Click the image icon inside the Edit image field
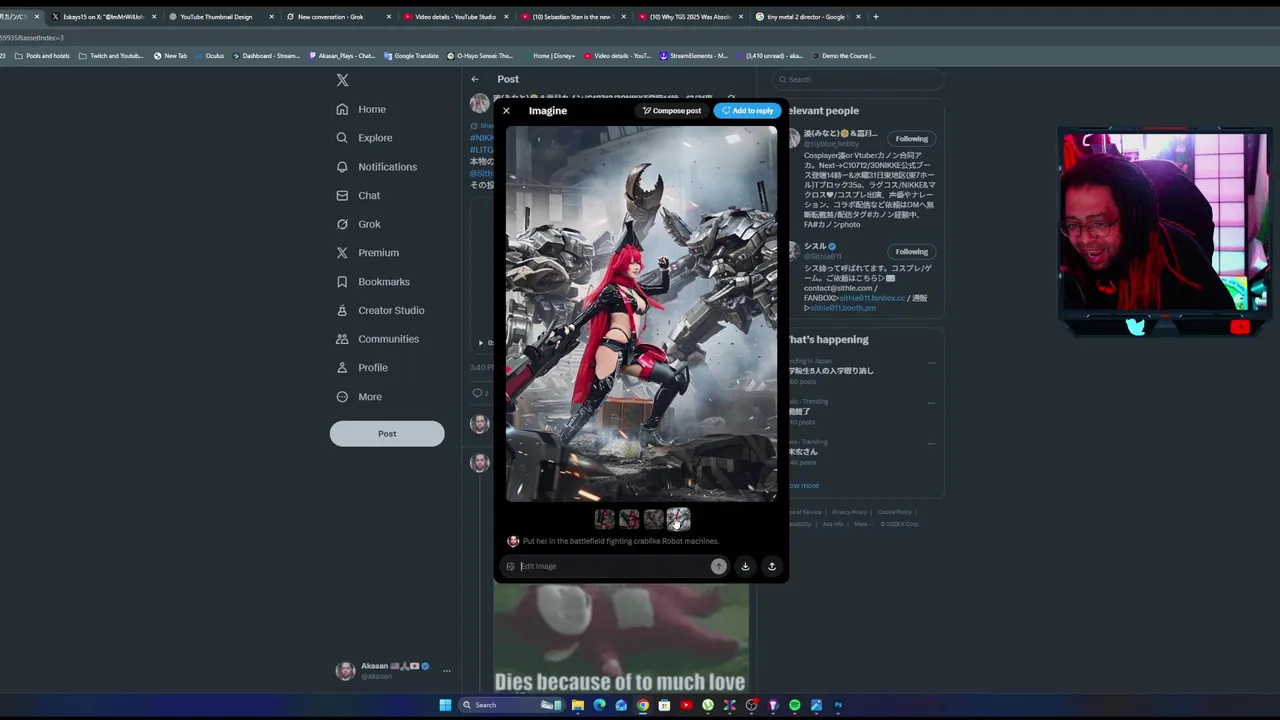 (x=510, y=566)
